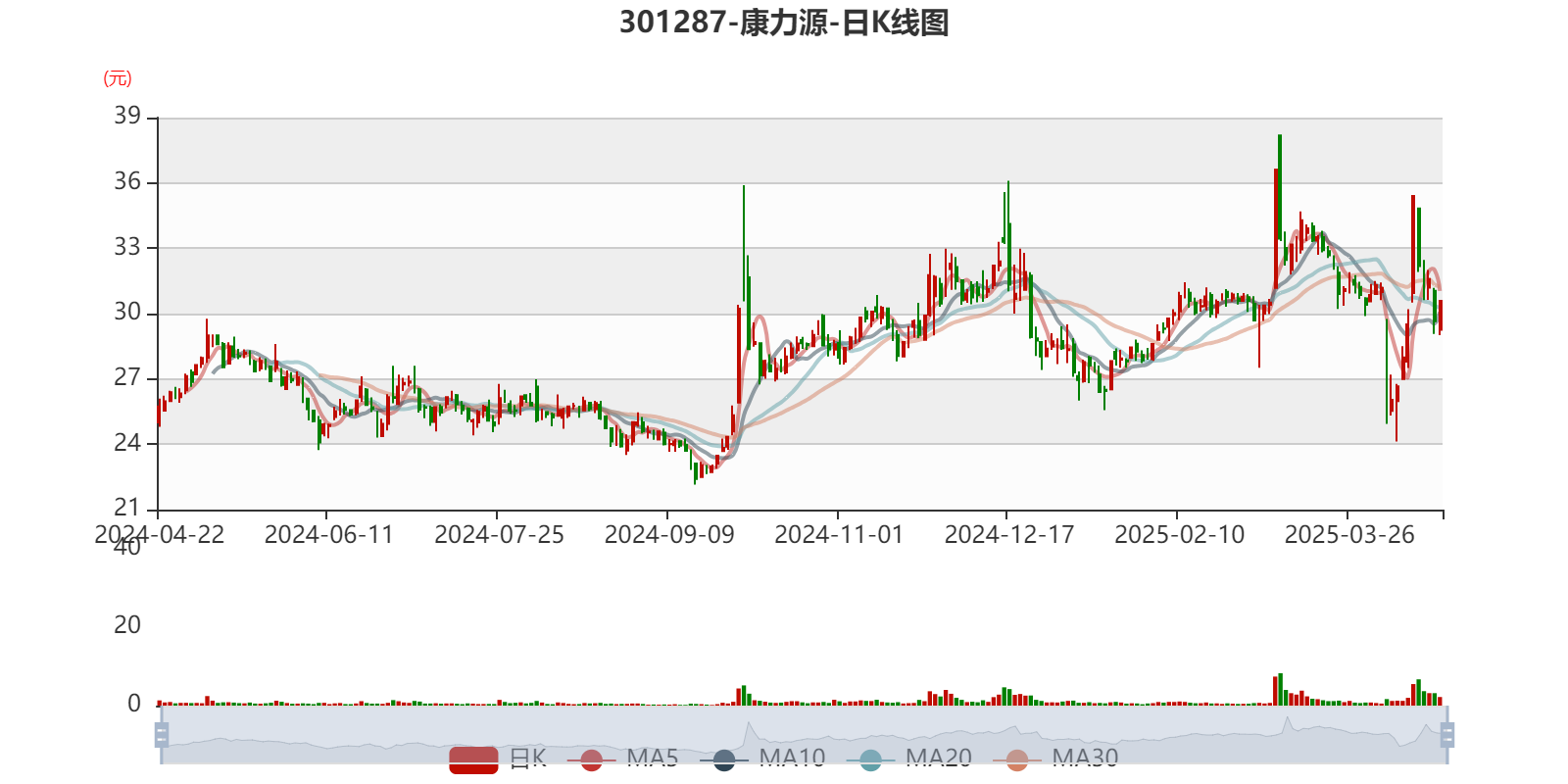Click the 2024-09-09 date label
1568x784 pixels.
coord(669,535)
